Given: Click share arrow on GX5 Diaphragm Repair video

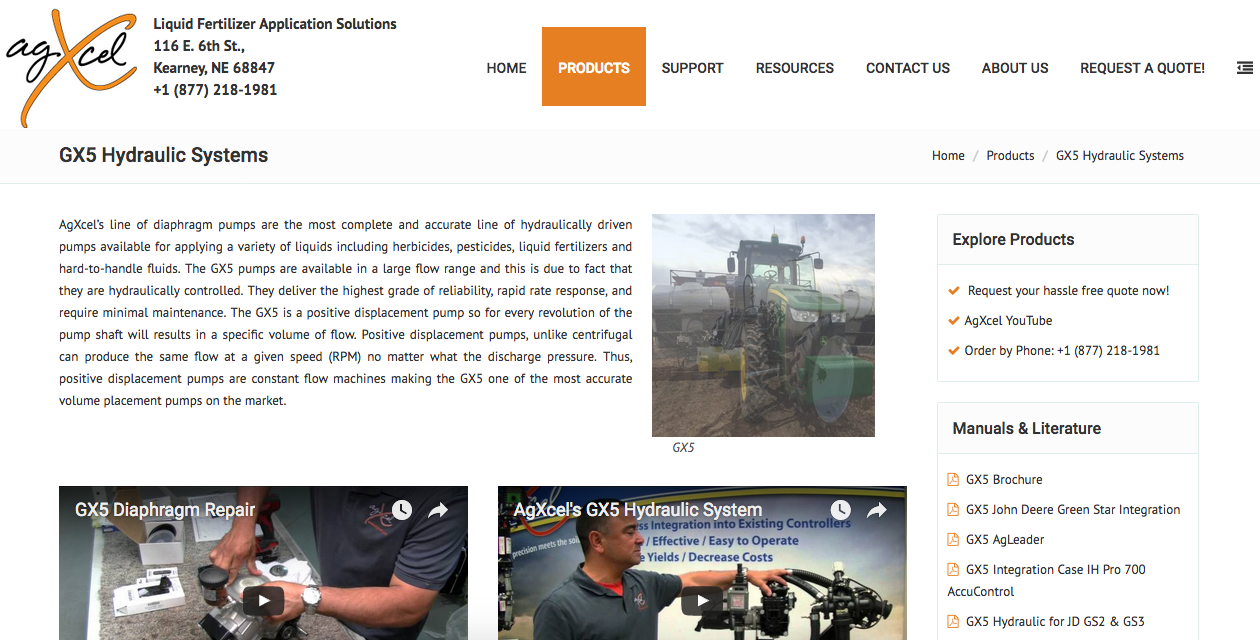Looking at the screenshot, I should coord(438,510).
